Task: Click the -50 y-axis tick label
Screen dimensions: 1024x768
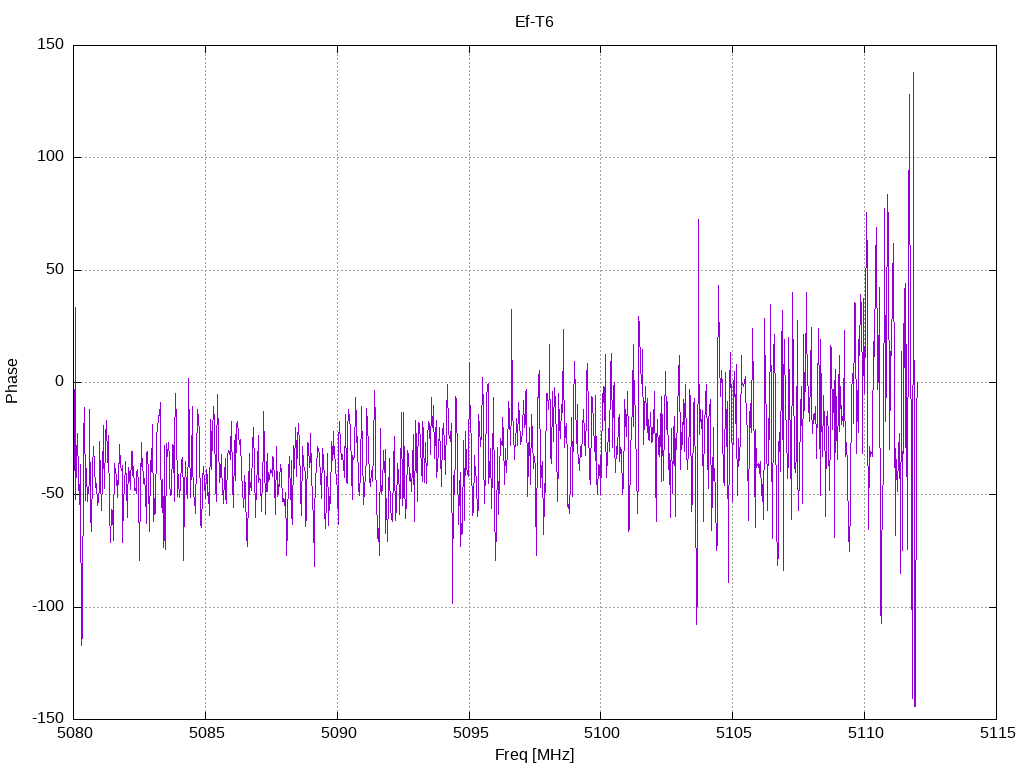Action: point(52,494)
